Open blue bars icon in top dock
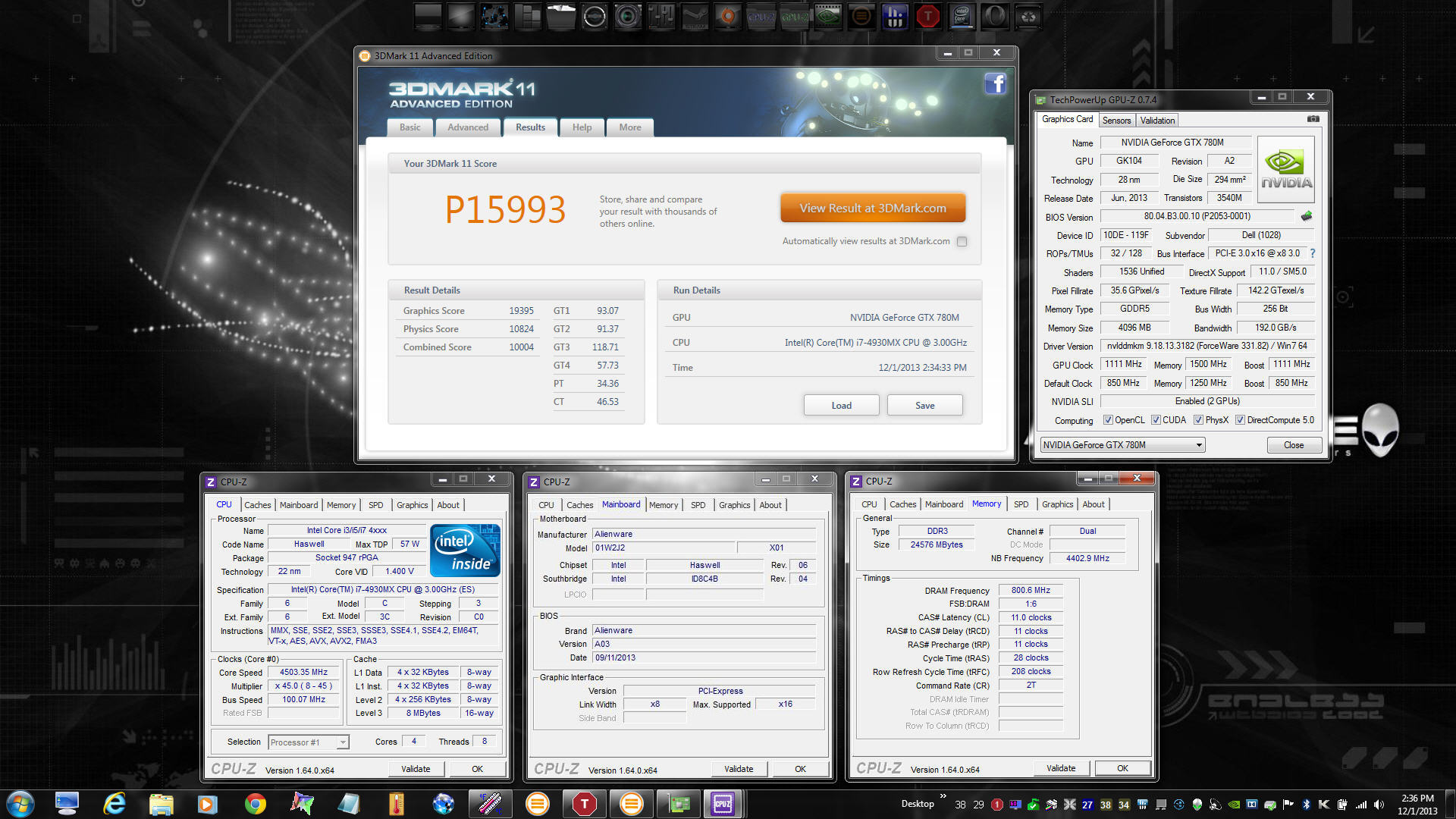 (x=894, y=16)
